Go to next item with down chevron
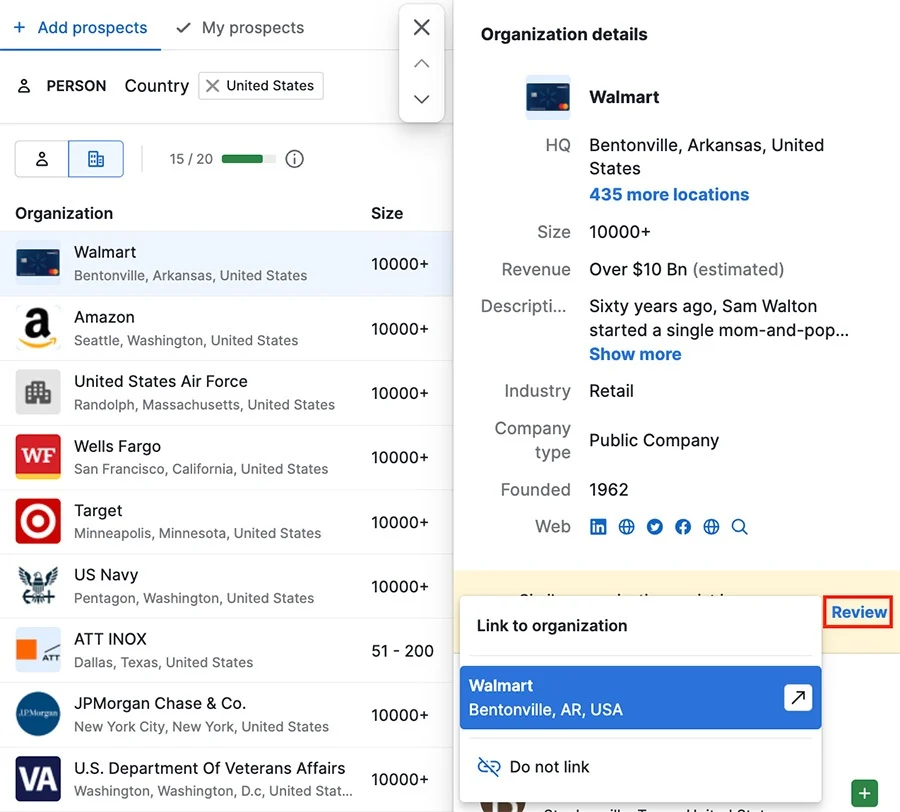The height and width of the screenshot is (812, 900). pyautogui.click(x=422, y=99)
